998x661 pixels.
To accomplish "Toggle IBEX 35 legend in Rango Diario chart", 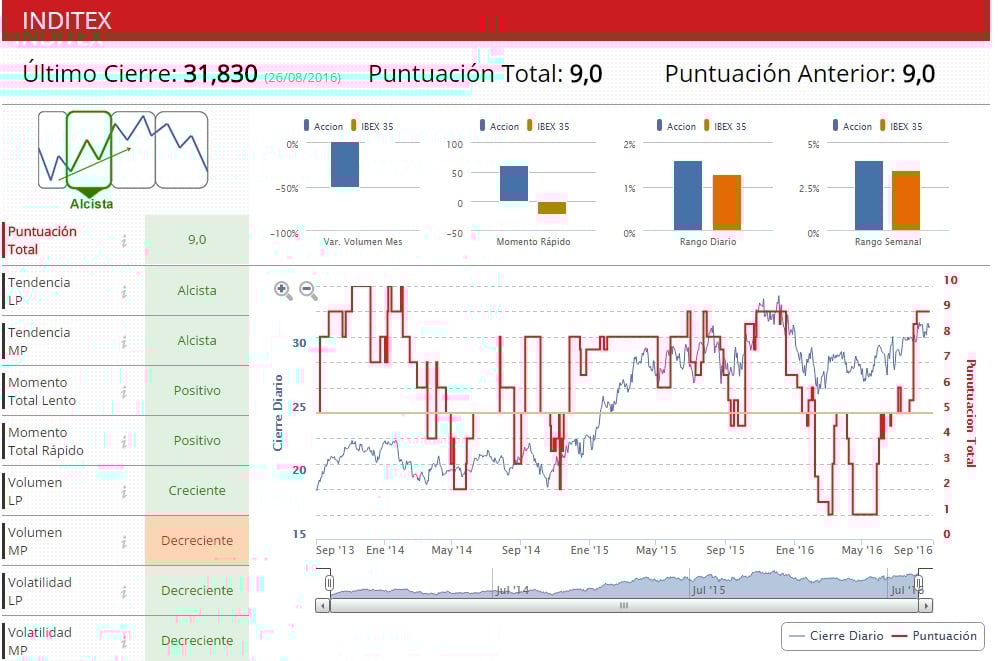I will 725,126.
